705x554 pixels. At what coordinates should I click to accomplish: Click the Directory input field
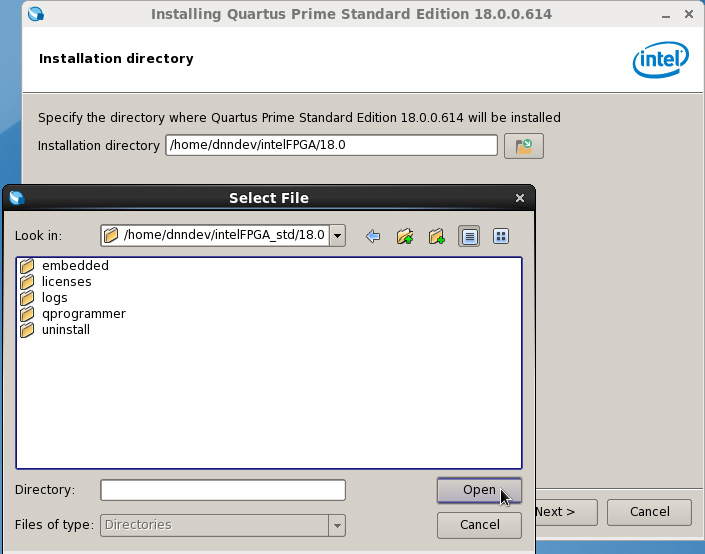(x=223, y=490)
